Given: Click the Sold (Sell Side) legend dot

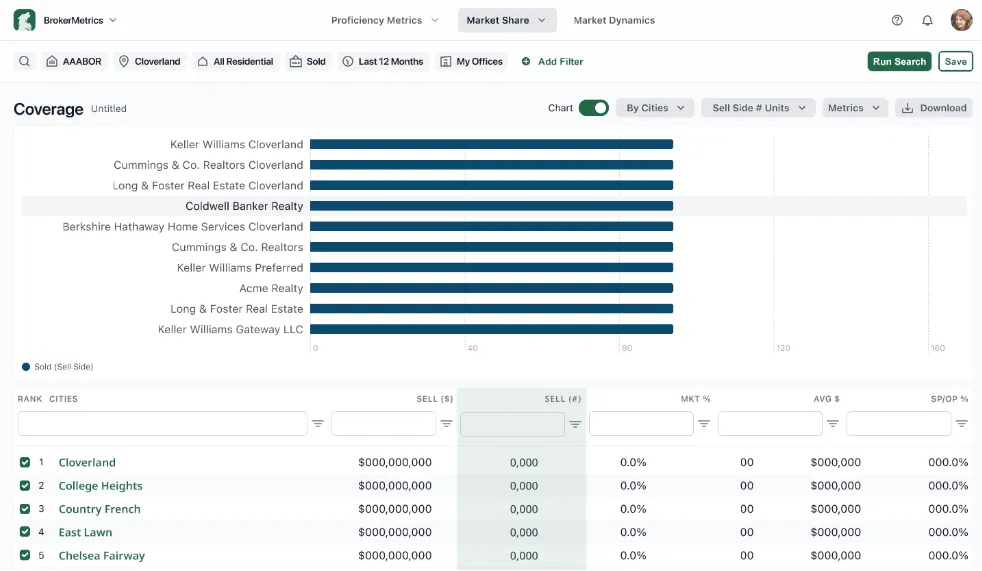Looking at the screenshot, I should 26,367.
